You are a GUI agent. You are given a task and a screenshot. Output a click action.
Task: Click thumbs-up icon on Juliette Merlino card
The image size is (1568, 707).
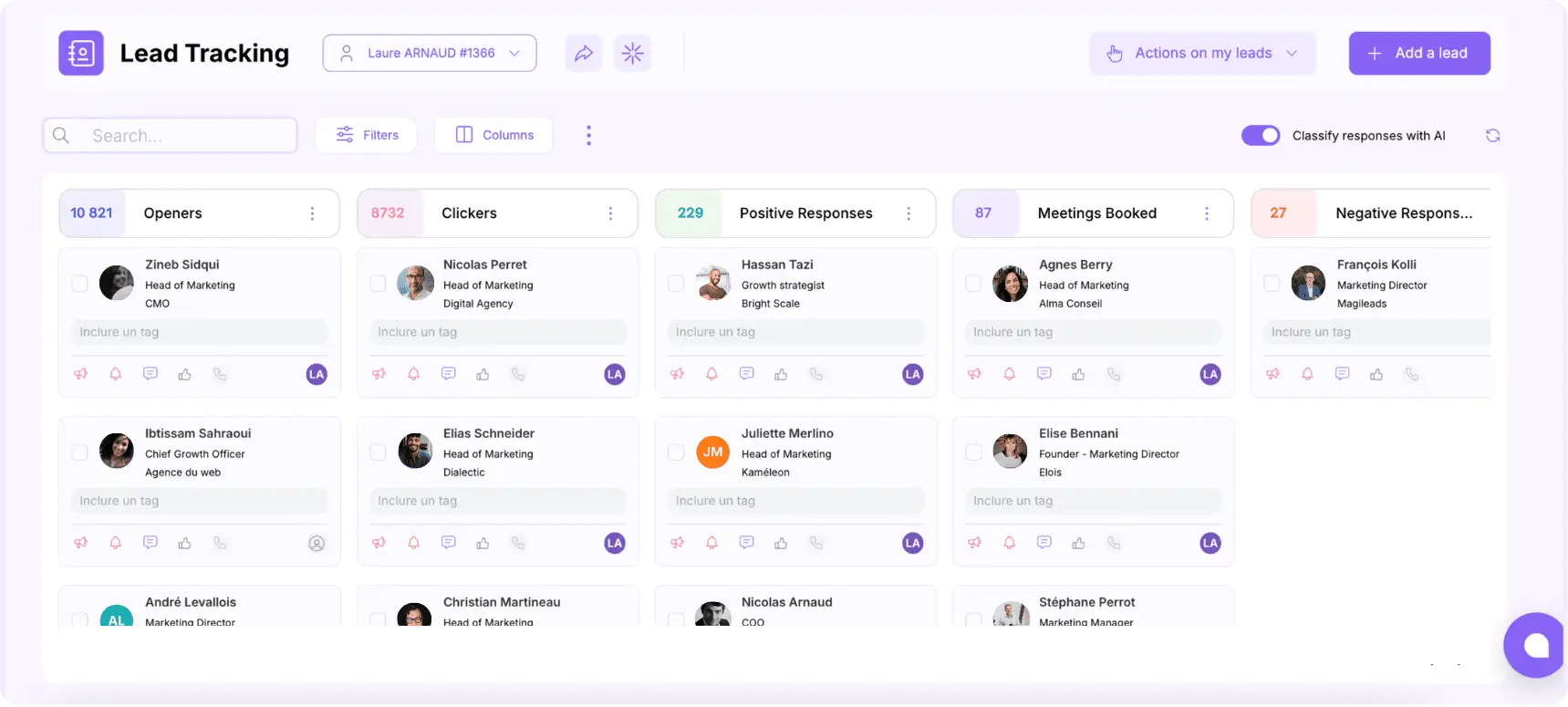click(x=782, y=543)
